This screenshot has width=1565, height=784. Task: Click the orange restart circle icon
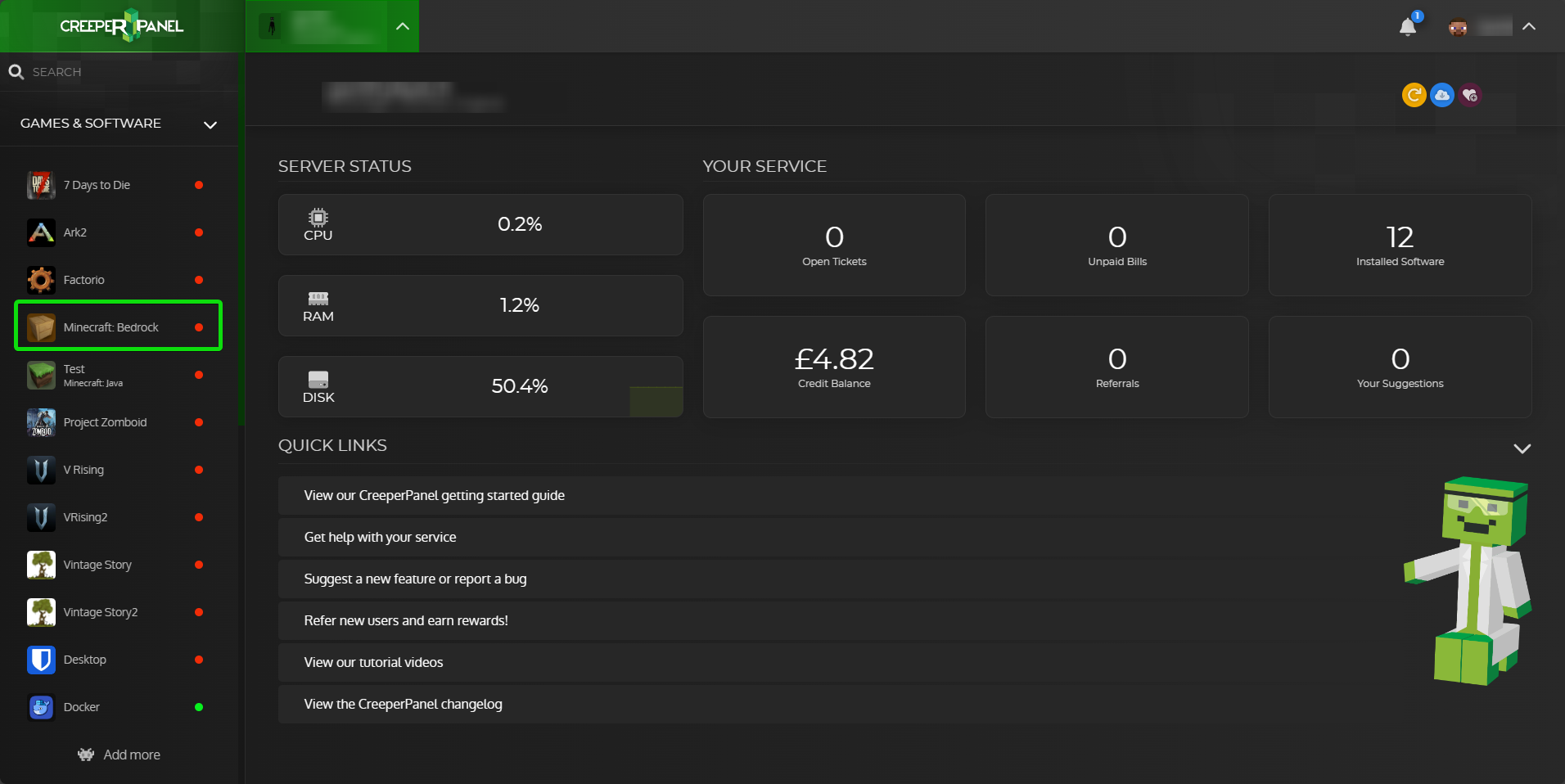coord(1414,95)
